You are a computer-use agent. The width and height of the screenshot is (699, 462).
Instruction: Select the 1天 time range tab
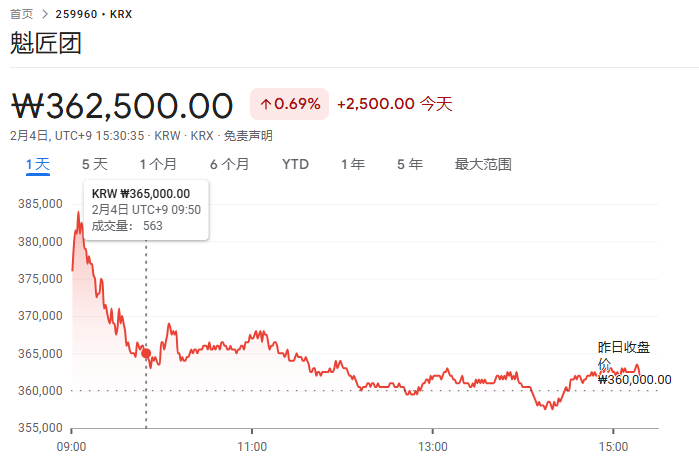pos(38,164)
